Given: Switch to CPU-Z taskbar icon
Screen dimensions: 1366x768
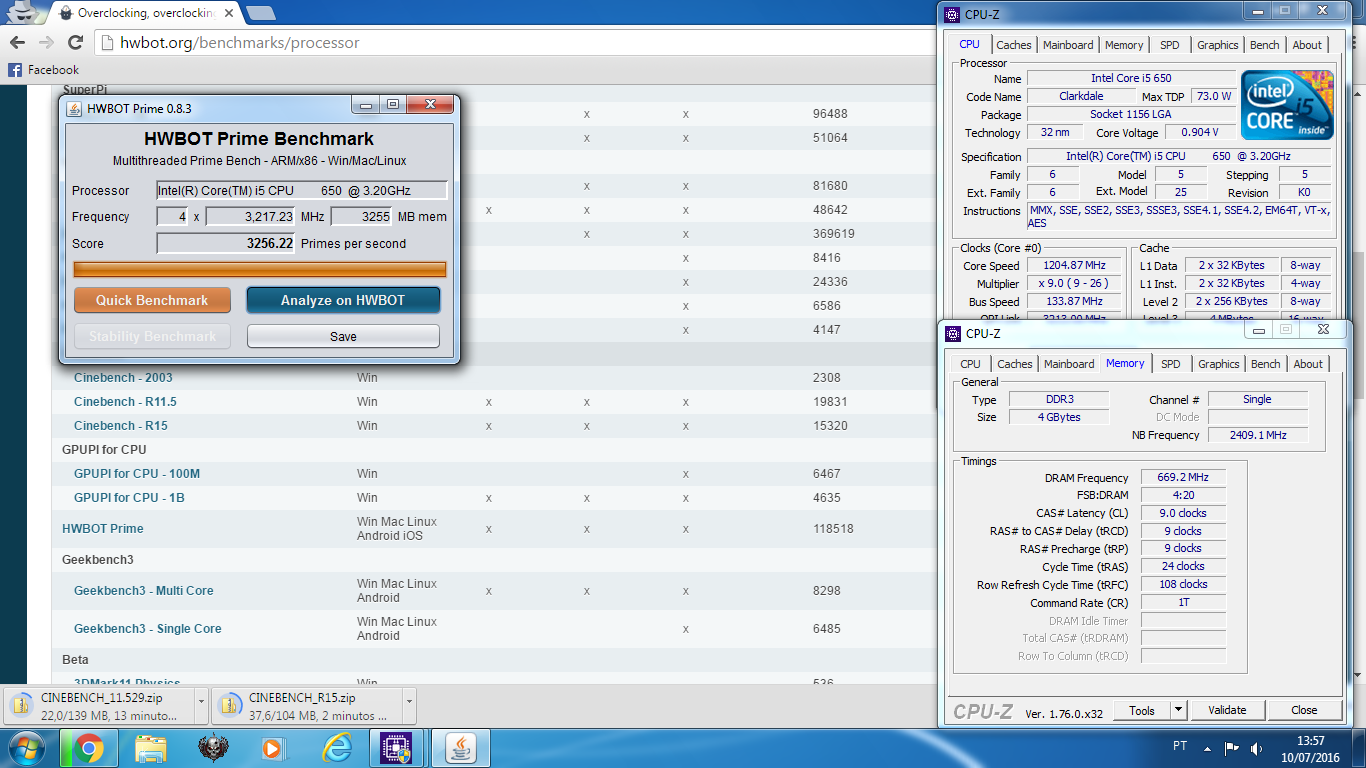Looking at the screenshot, I should pyautogui.click(x=397, y=748).
